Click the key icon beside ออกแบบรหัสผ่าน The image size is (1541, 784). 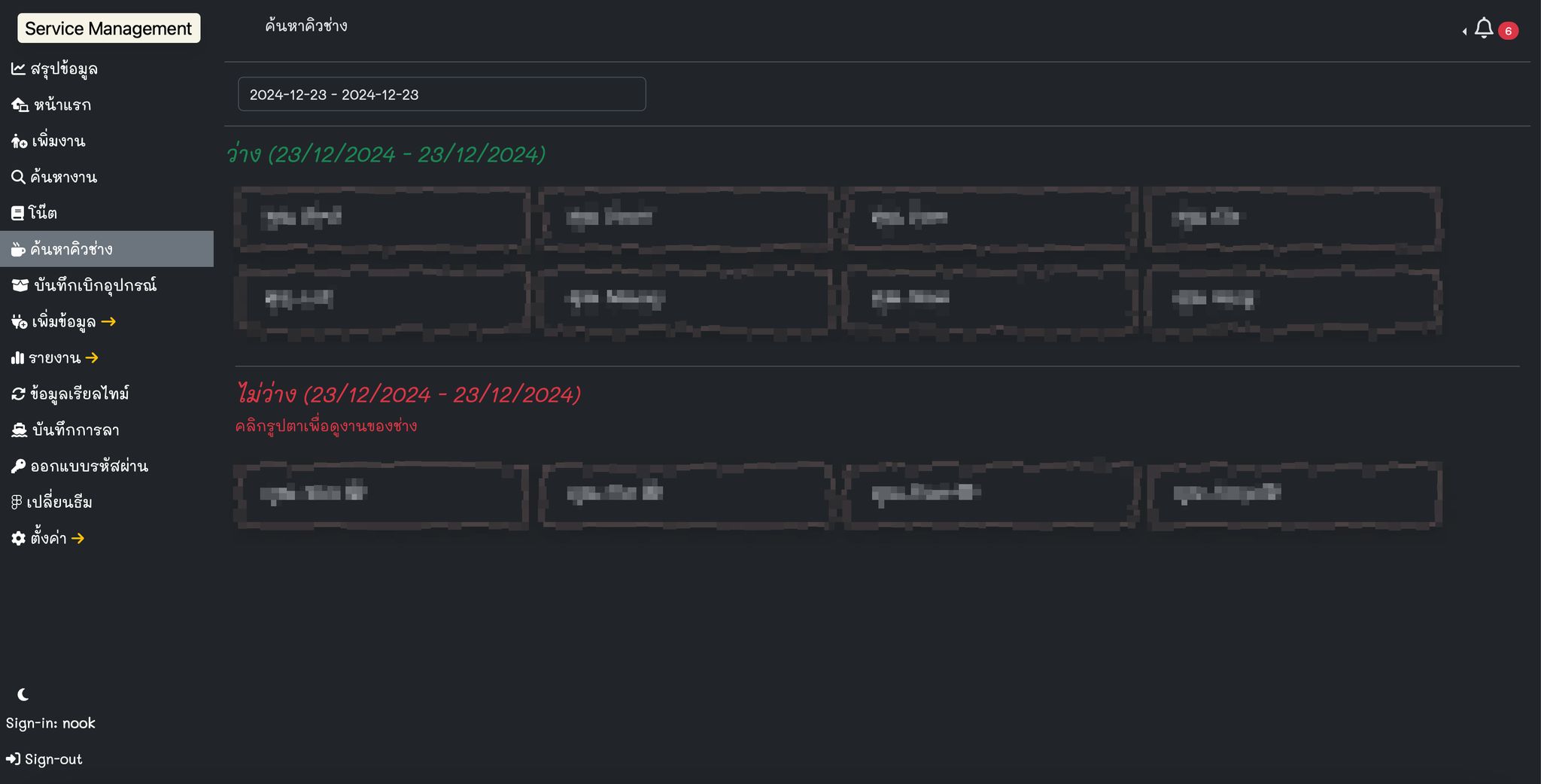pyautogui.click(x=18, y=466)
